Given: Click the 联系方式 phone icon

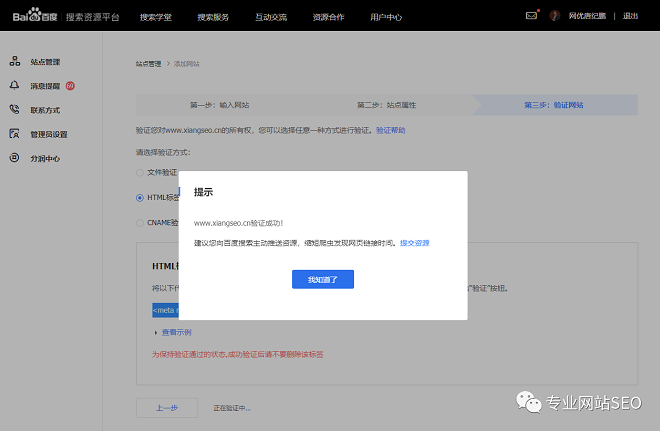Looking at the screenshot, I should tap(14, 109).
